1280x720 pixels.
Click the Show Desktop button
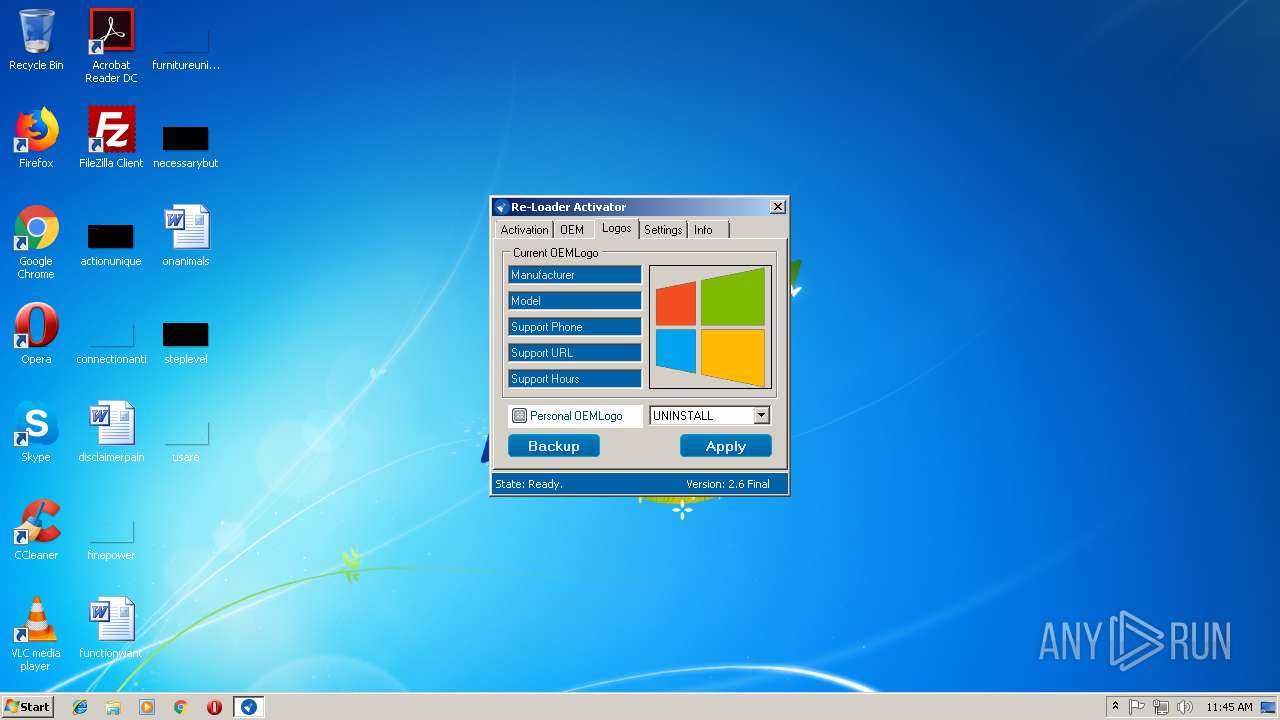pos(1269,707)
